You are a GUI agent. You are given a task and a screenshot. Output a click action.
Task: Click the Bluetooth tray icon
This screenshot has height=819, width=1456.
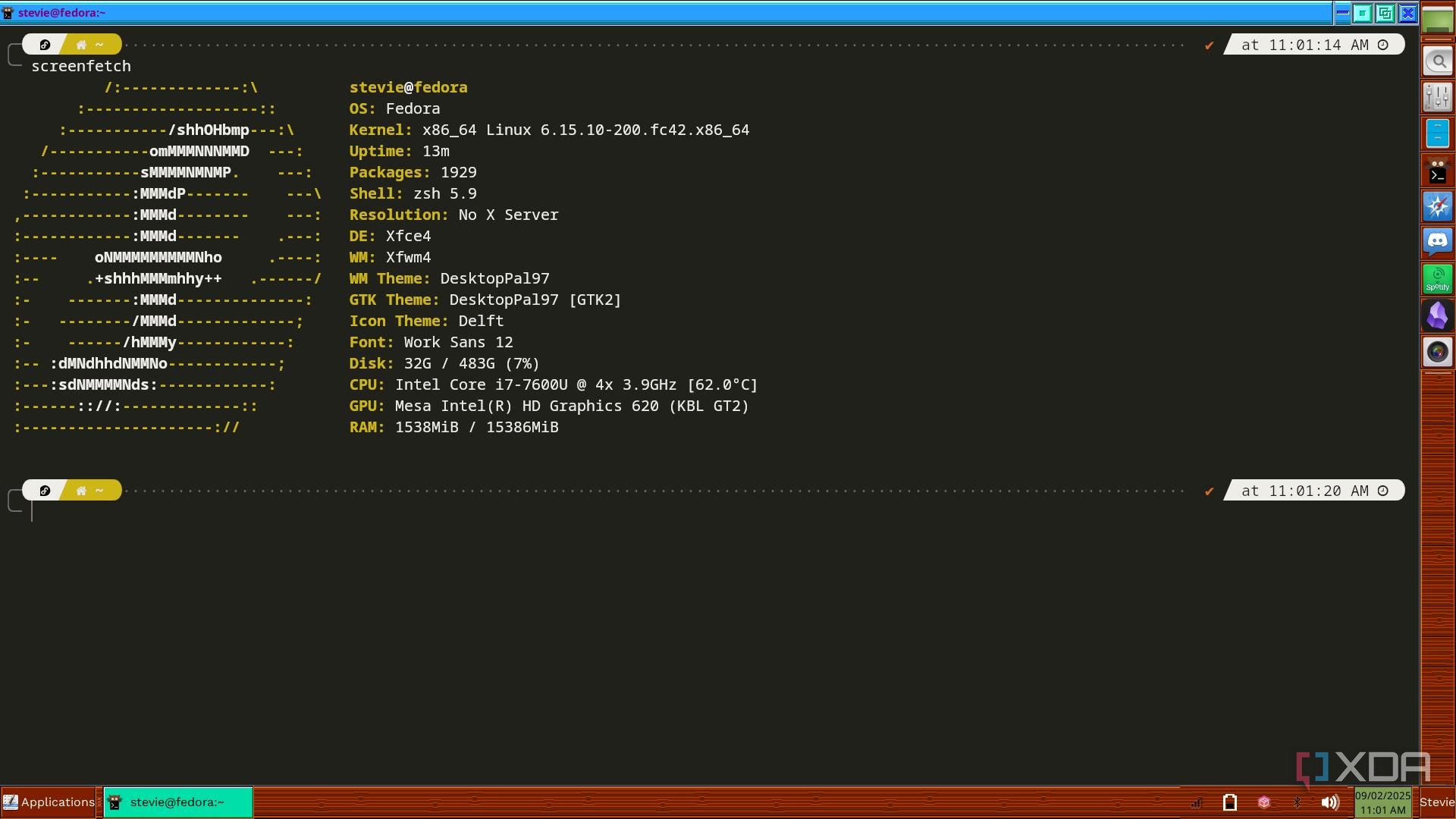pyautogui.click(x=1297, y=802)
